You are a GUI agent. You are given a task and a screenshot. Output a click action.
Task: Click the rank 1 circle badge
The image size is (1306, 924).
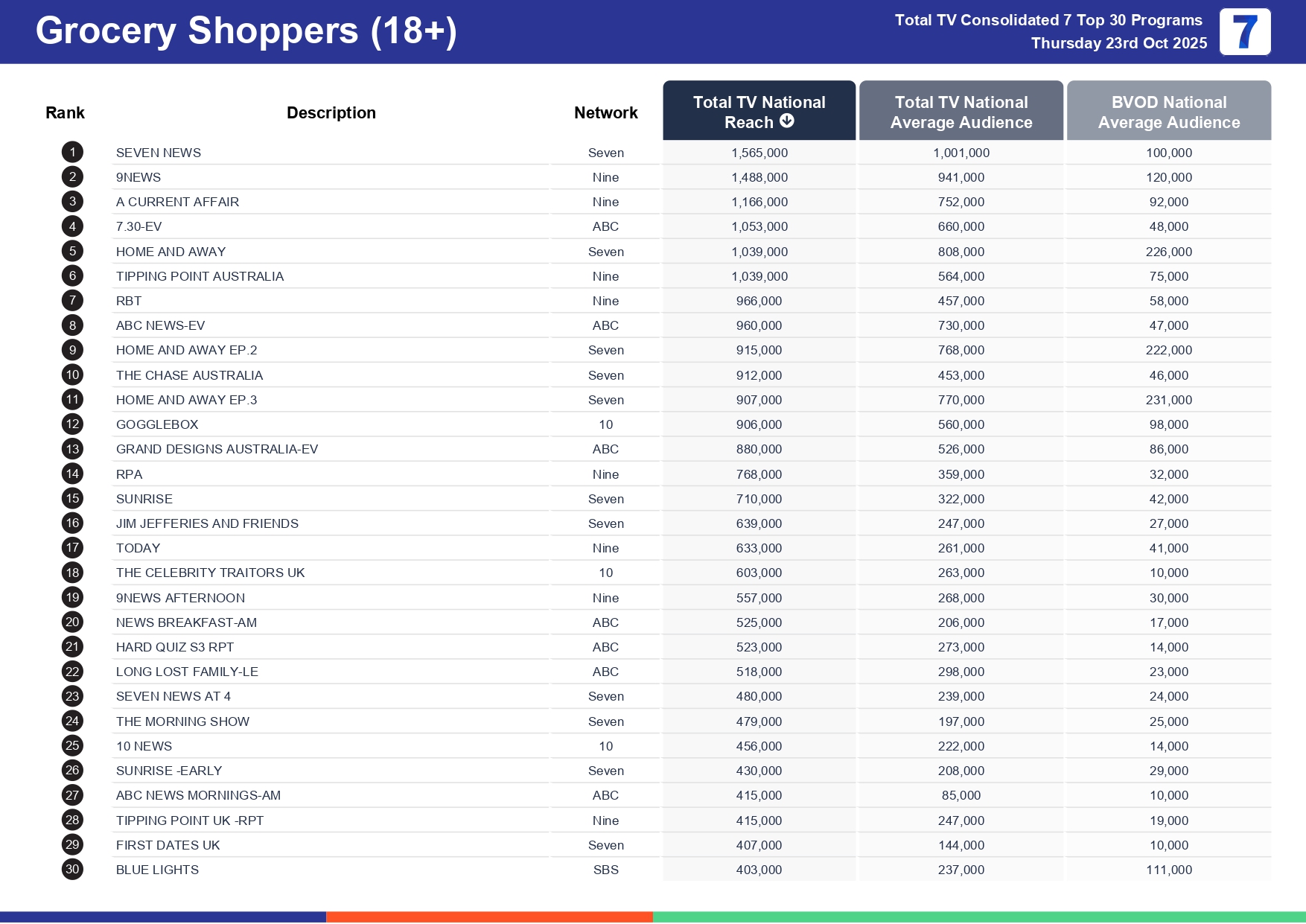click(x=72, y=153)
